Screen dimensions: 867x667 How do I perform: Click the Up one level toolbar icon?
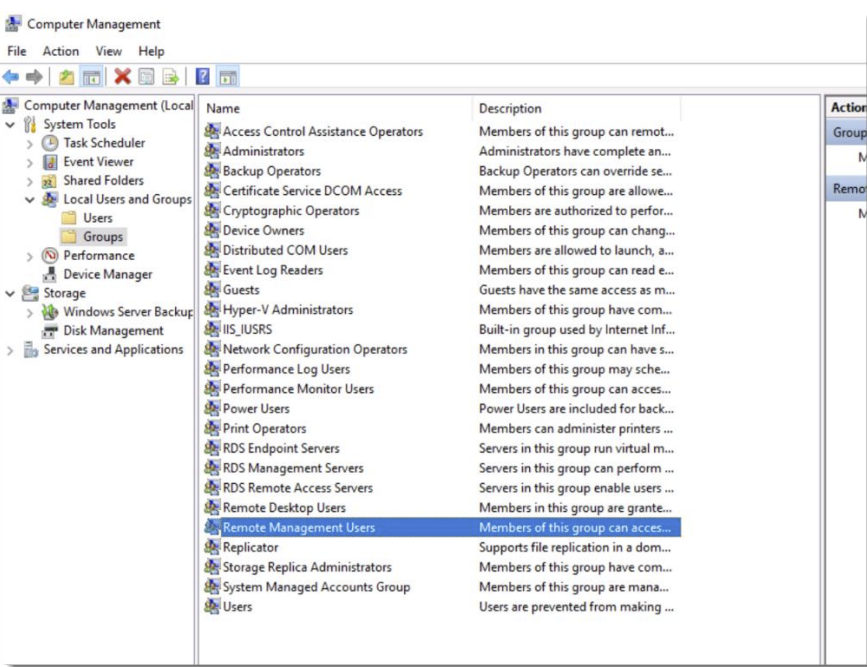click(x=66, y=77)
